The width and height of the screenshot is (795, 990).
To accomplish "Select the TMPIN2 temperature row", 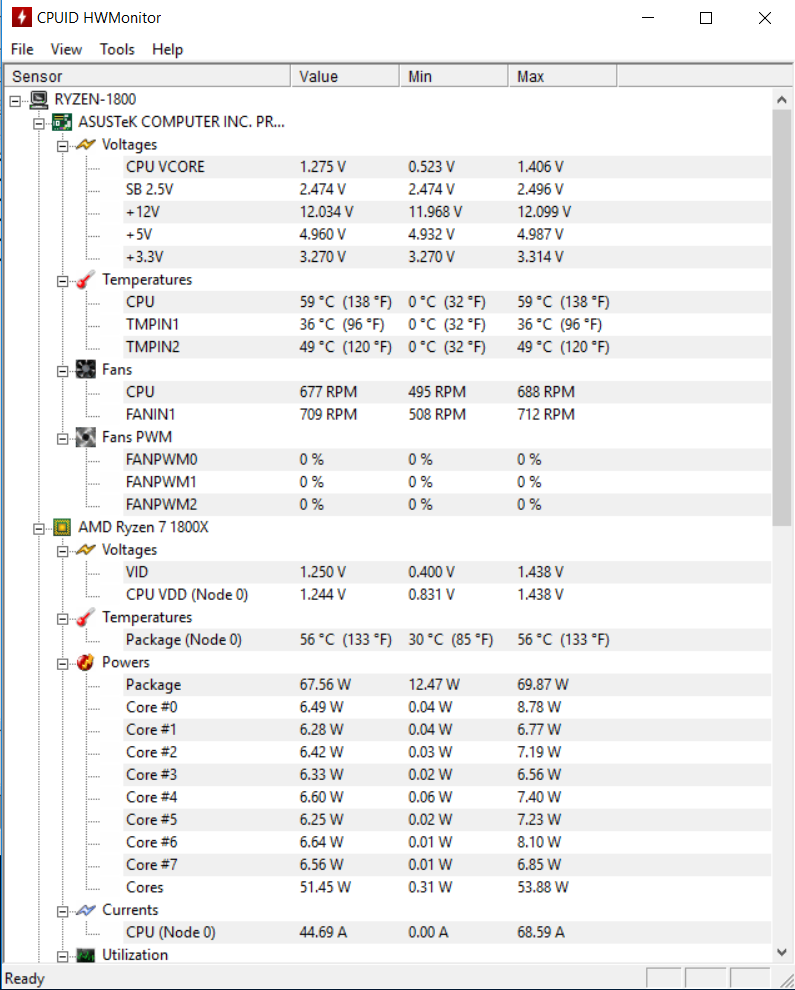I will coord(447,347).
